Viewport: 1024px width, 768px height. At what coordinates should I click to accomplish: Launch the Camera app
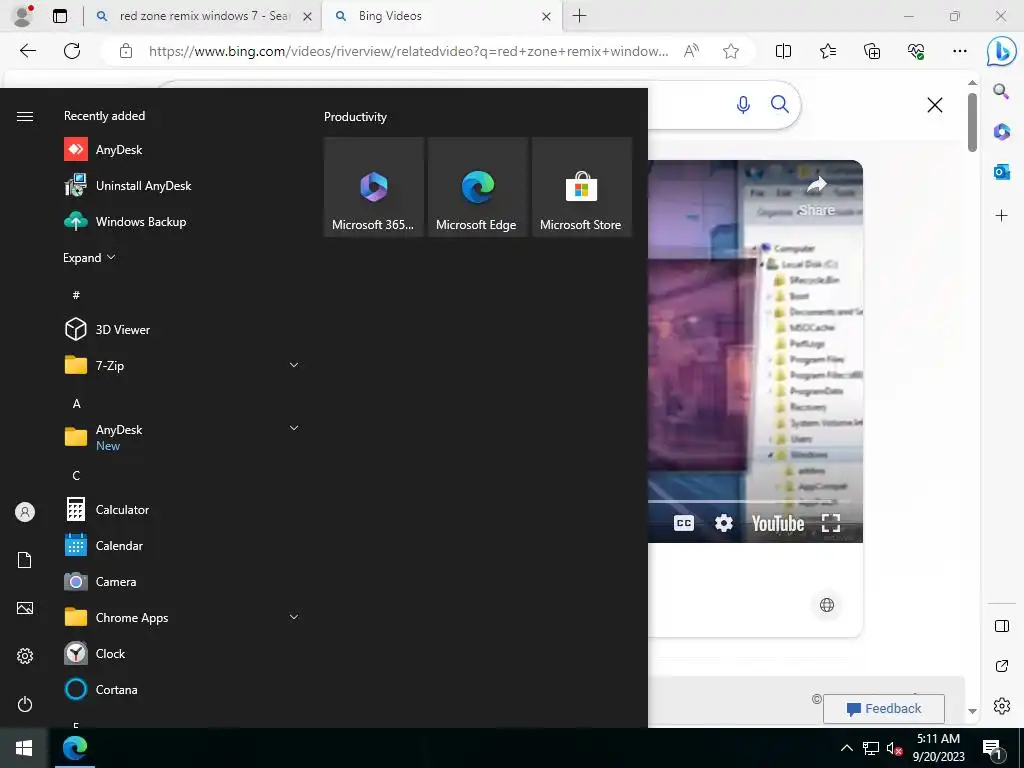[x=101, y=581]
